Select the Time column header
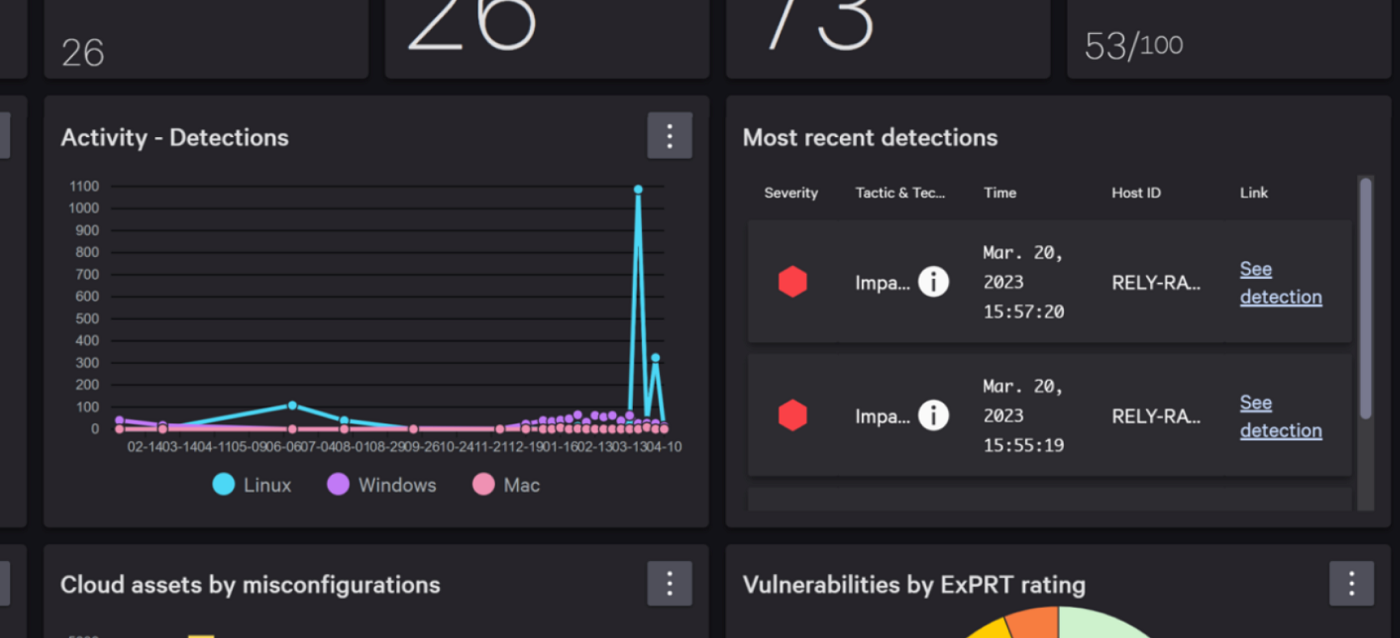Screen dimensions: 1400x638 coord(999,192)
